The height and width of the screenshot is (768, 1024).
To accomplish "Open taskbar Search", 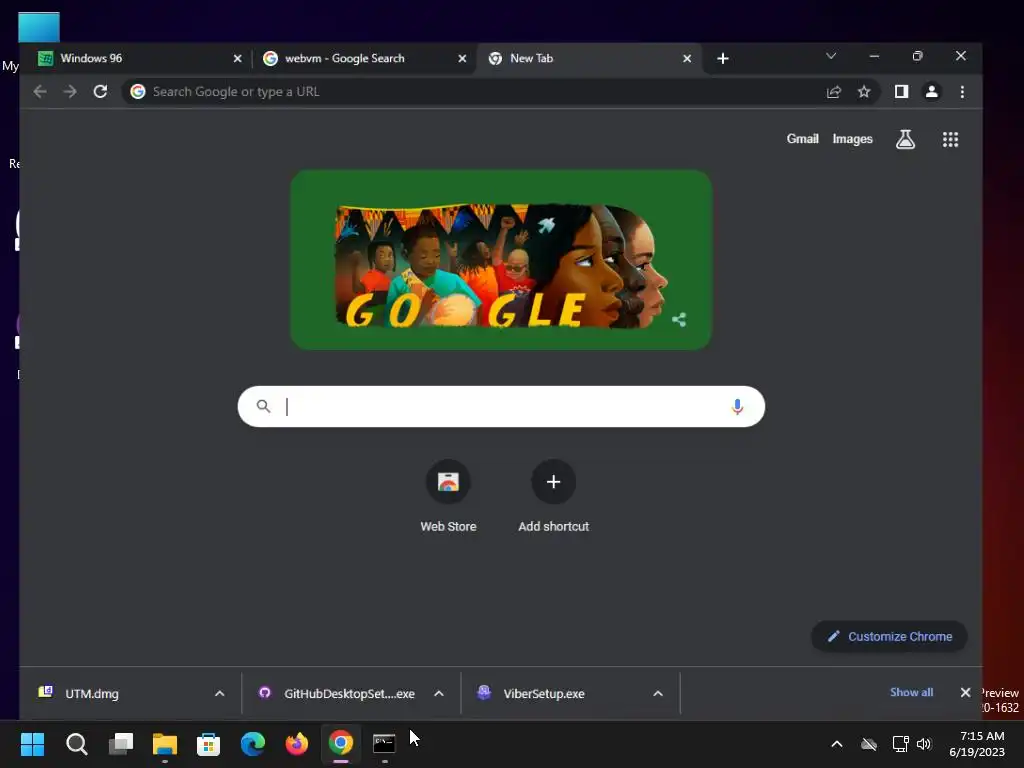I will coord(76,744).
